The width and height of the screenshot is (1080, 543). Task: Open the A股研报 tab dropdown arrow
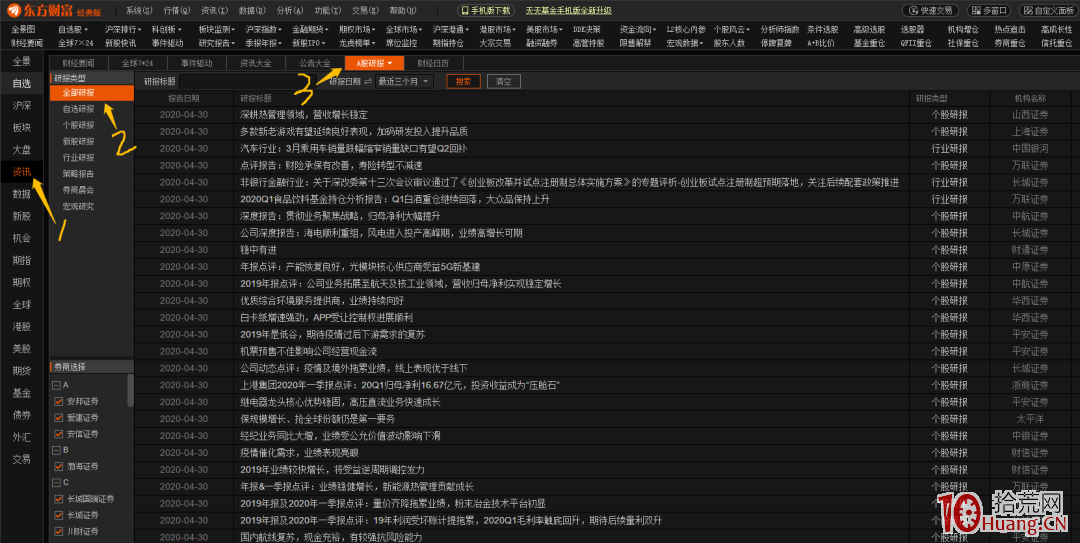(391, 63)
